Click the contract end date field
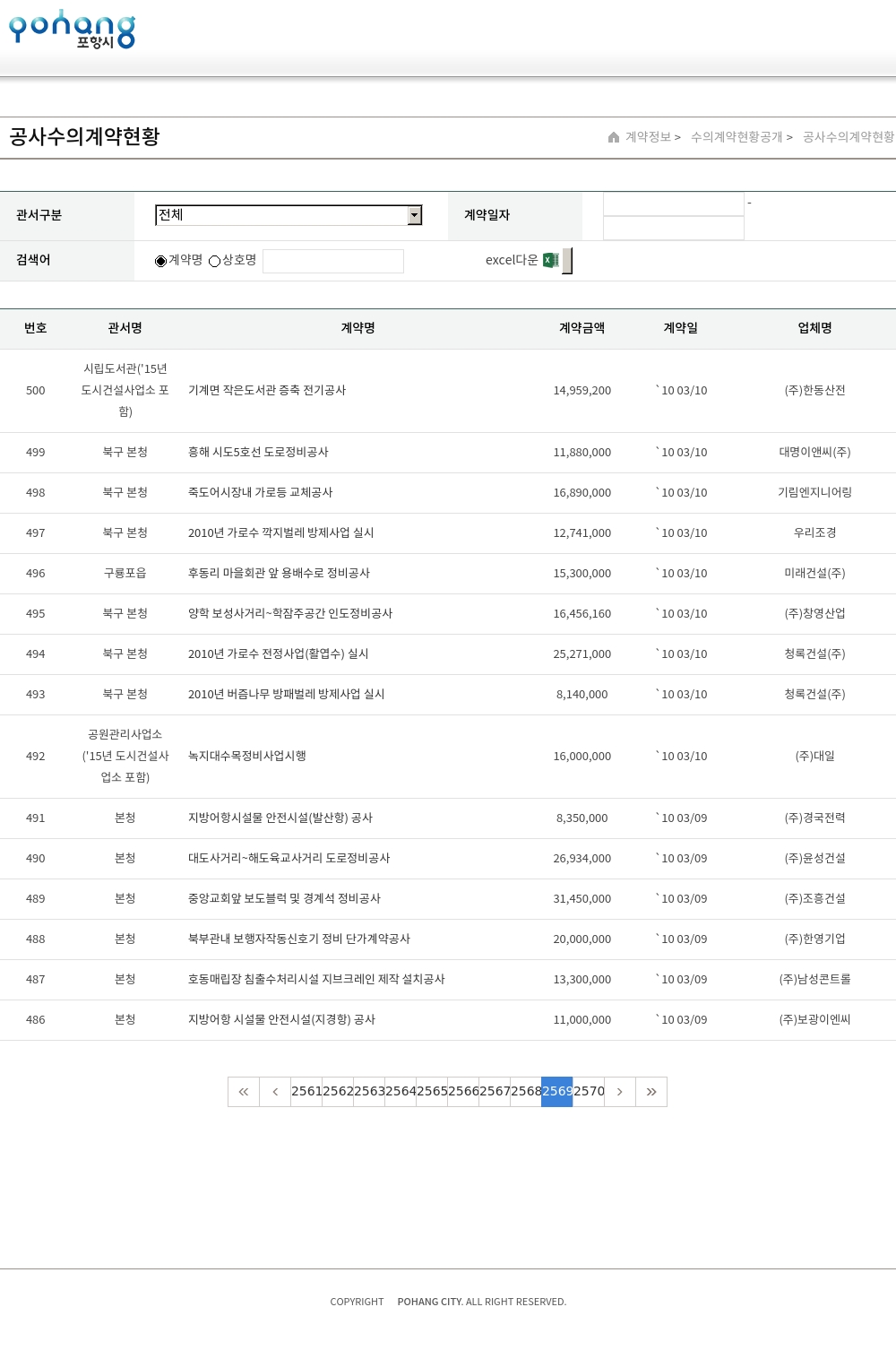 tap(674, 229)
